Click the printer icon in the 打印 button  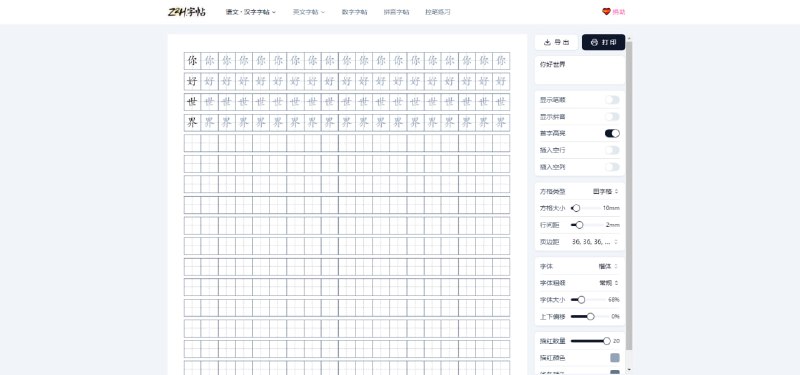pyautogui.click(x=594, y=42)
